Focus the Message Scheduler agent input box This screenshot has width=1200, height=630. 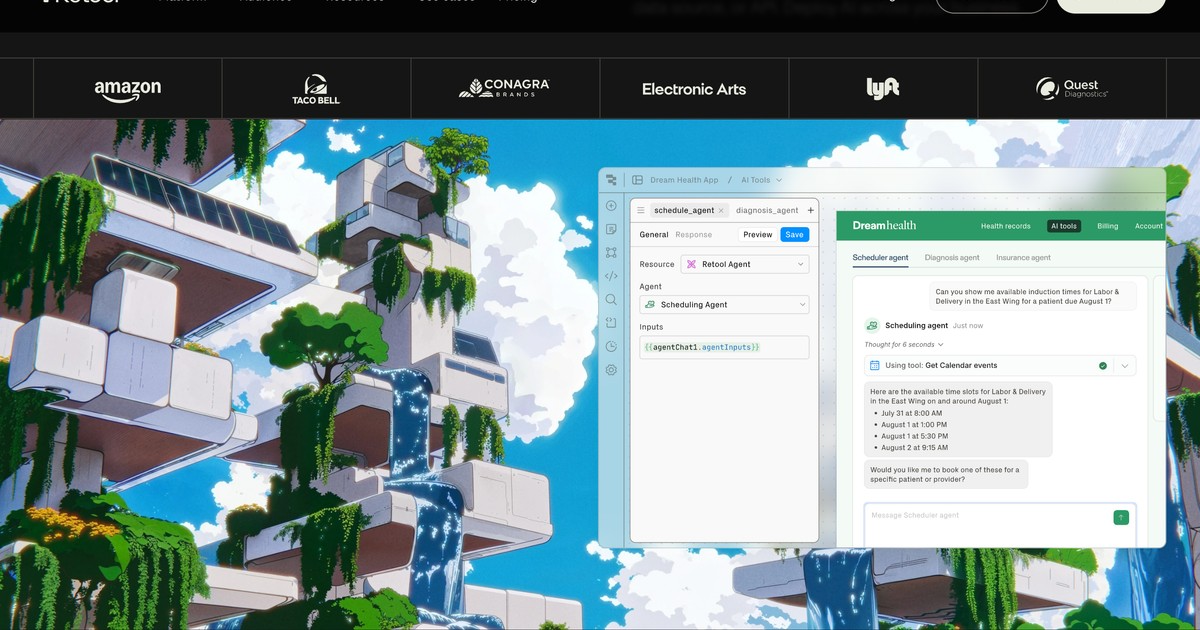(x=1000, y=524)
